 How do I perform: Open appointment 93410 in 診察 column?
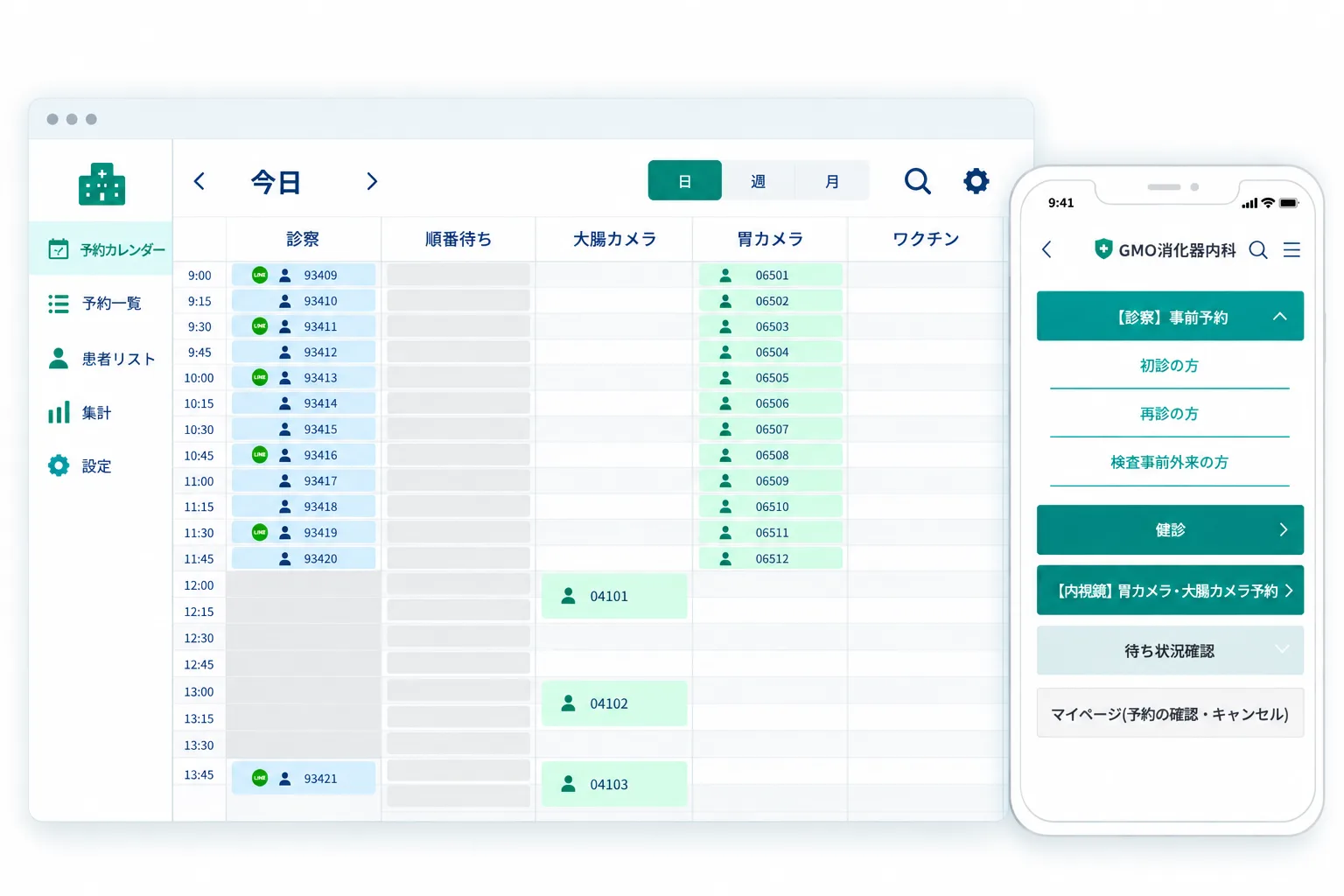[x=304, y=301]
